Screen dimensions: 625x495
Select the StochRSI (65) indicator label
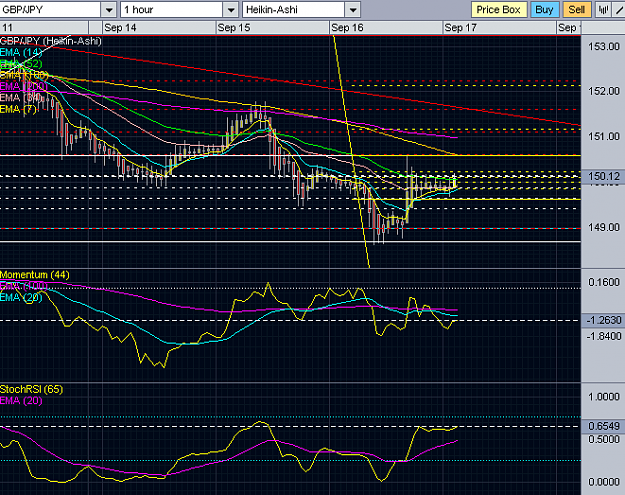point(31,389)
